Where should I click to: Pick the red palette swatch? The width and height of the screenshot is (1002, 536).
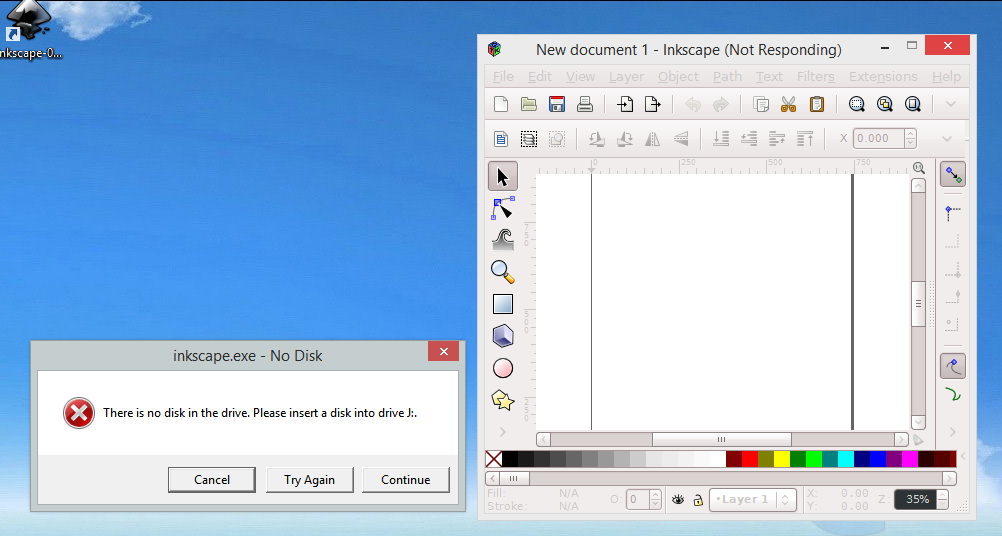click(750, 459)
